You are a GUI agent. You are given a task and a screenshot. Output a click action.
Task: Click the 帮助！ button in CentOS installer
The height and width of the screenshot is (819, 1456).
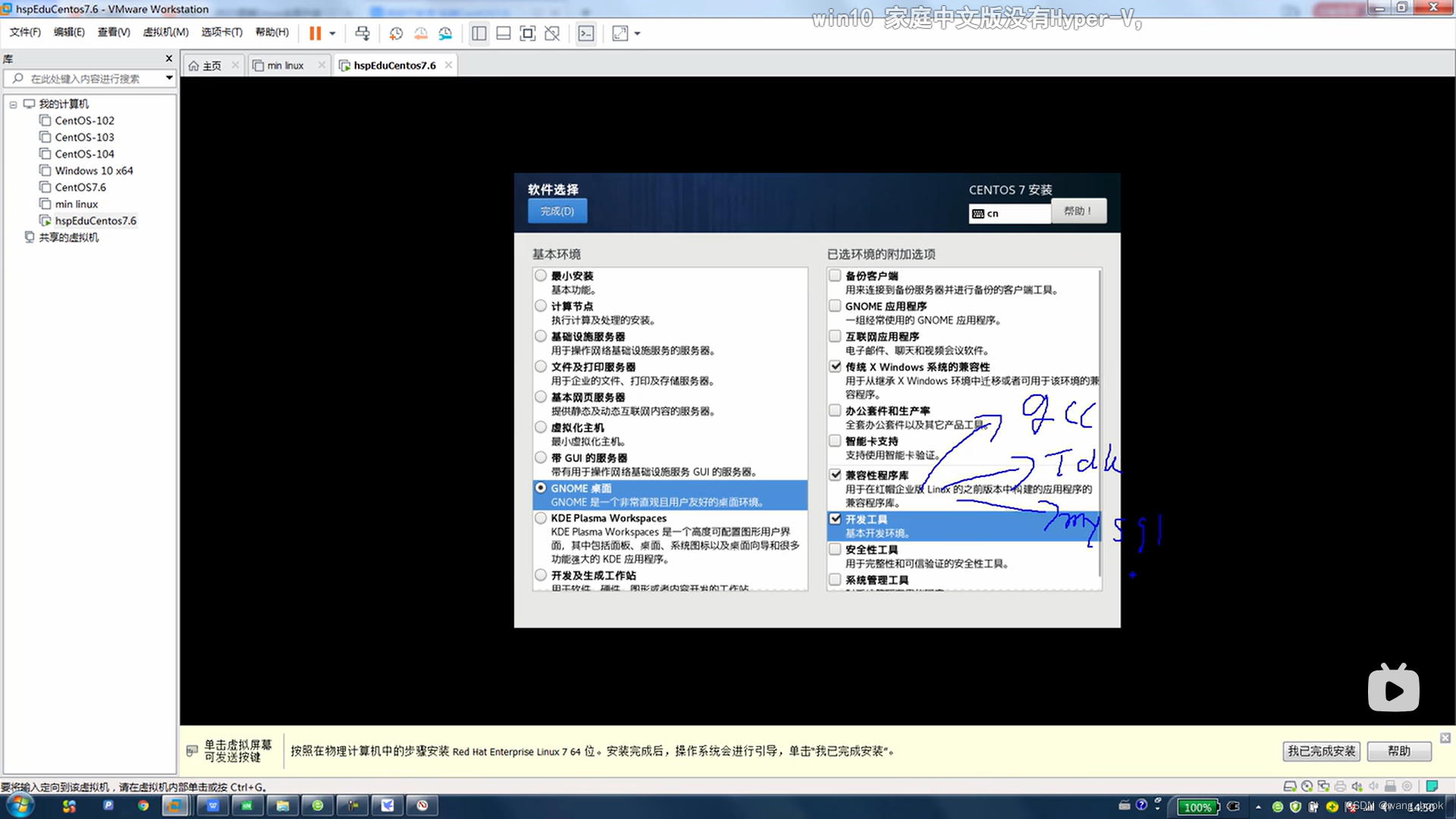point(1078,212)
